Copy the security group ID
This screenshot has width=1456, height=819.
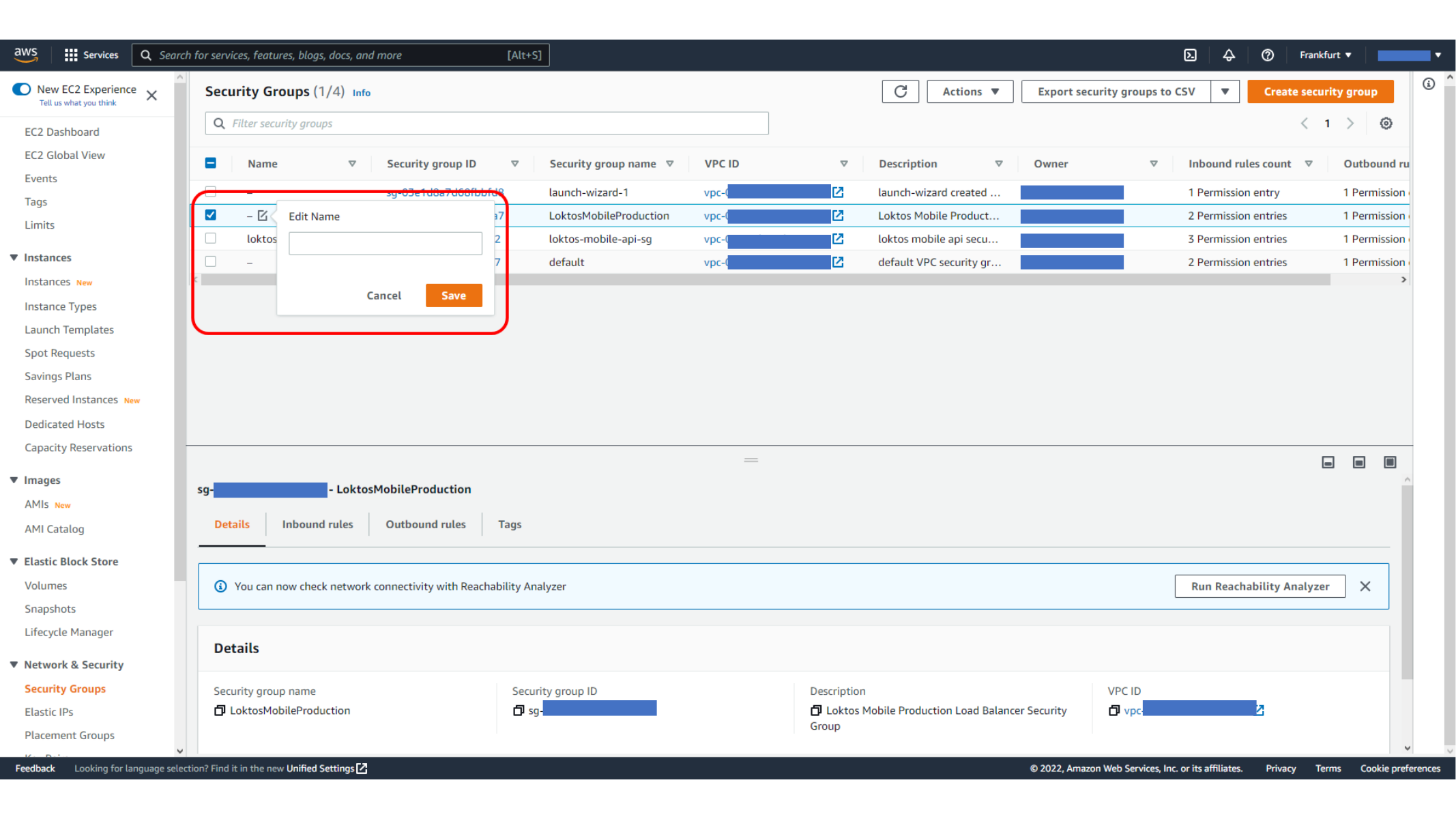pos(519,710)
